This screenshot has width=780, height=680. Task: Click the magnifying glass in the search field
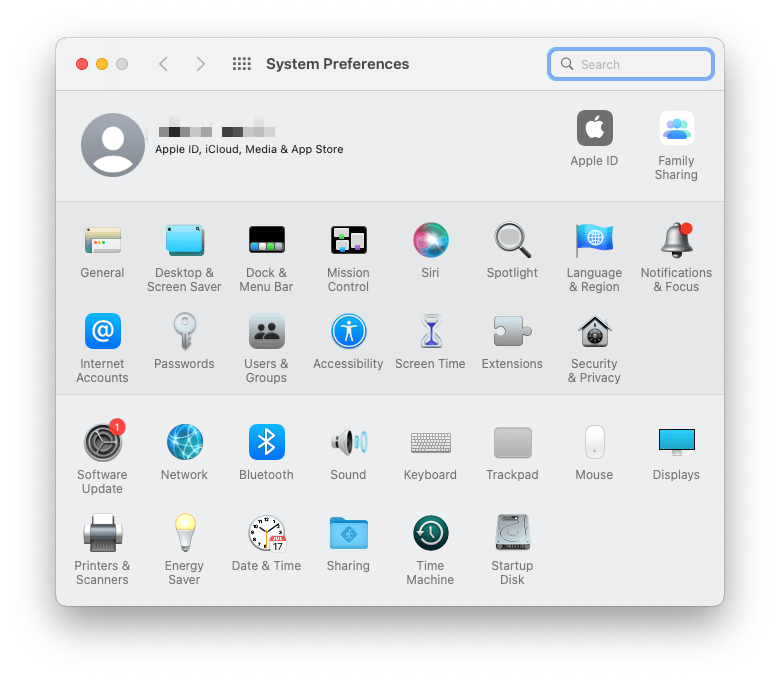click(x=567, y=64)
